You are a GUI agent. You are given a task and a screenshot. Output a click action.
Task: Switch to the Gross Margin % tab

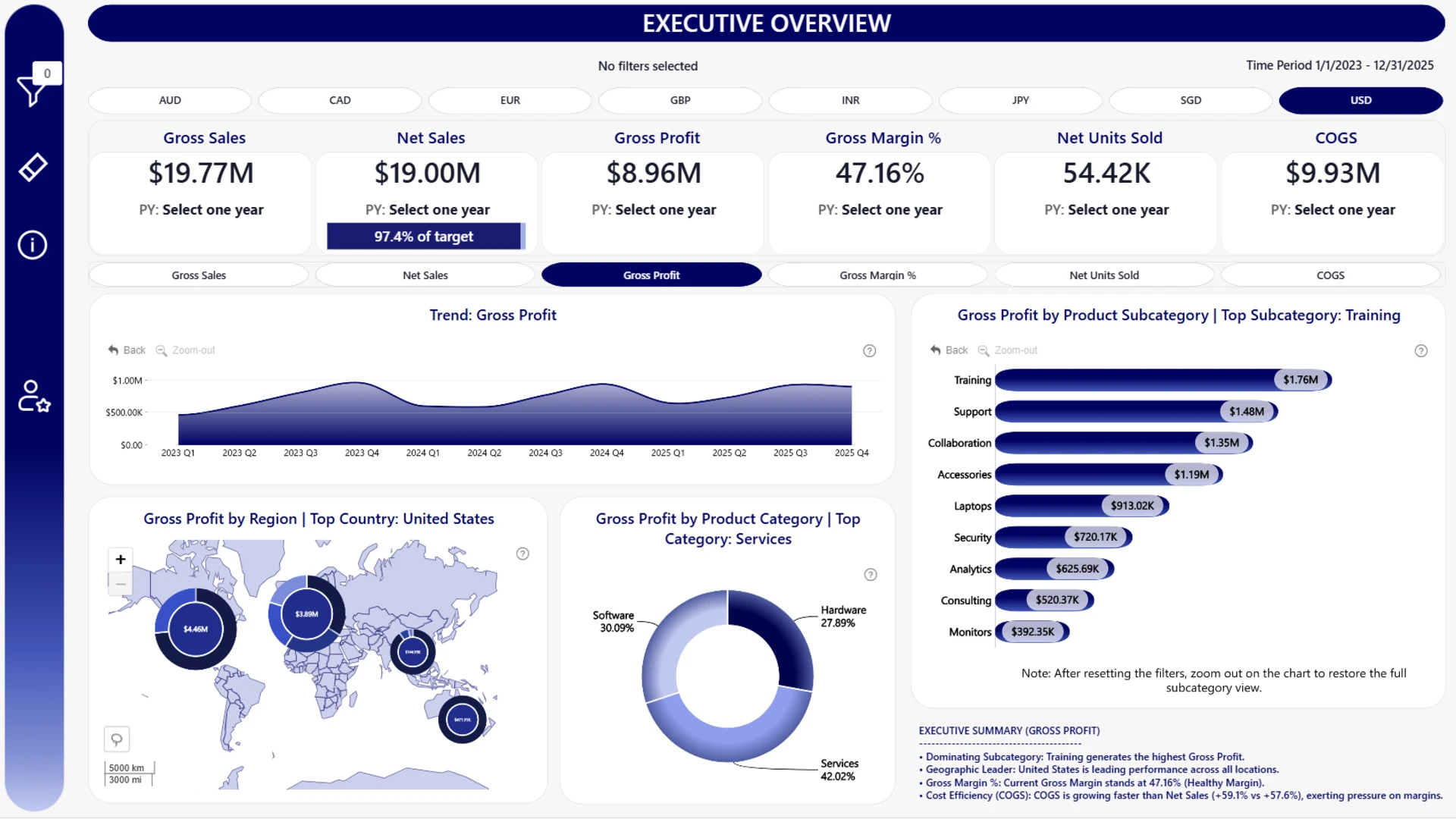(x=878, y=275)
